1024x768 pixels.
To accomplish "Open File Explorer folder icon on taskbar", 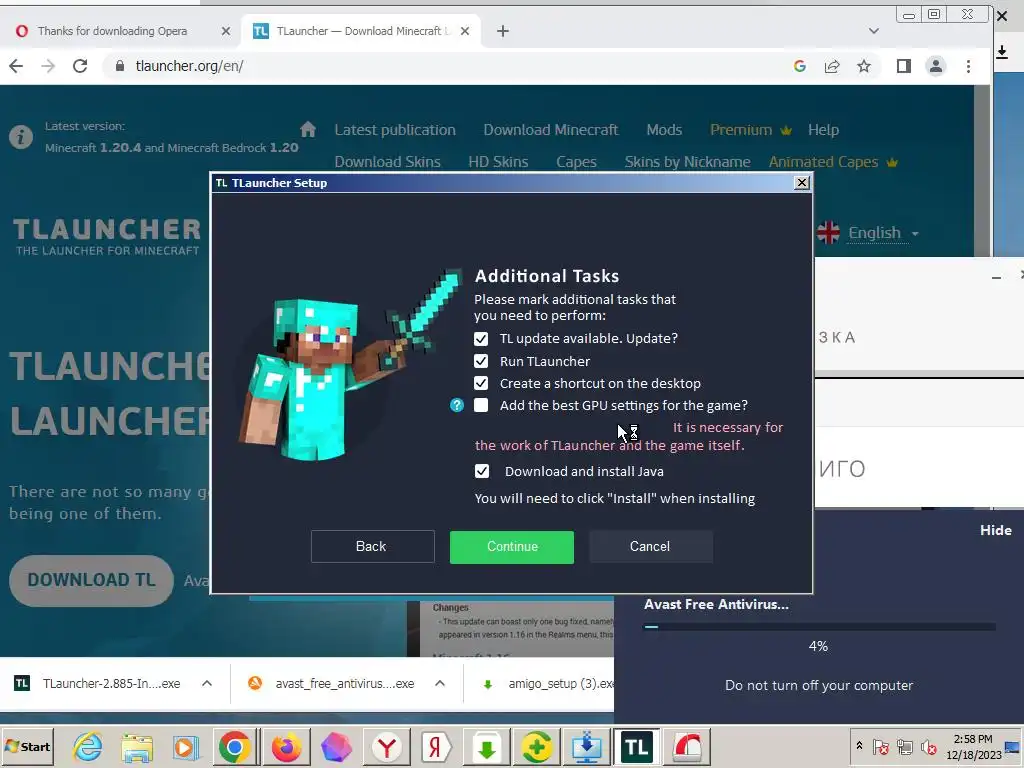I will pos(136,747).
